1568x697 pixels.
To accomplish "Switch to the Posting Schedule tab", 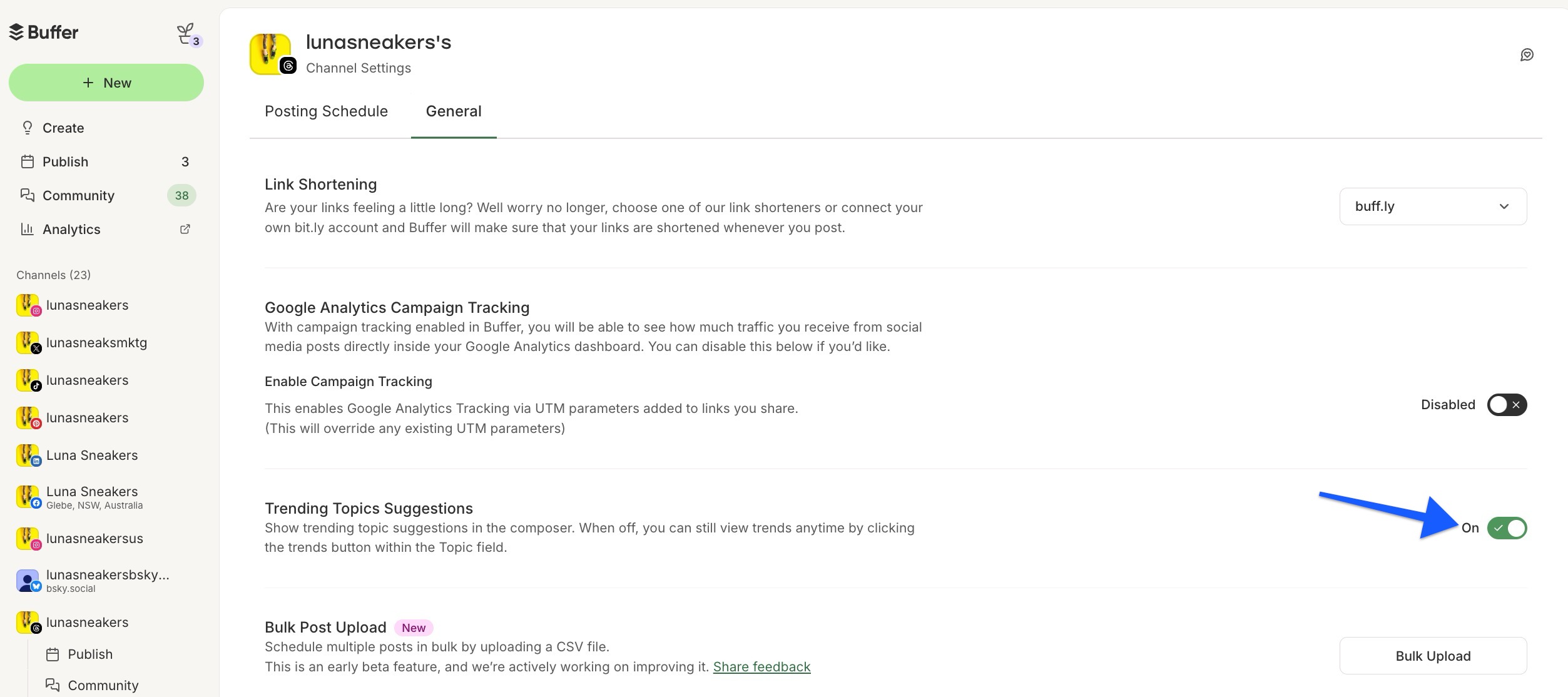I will [326, 111].
